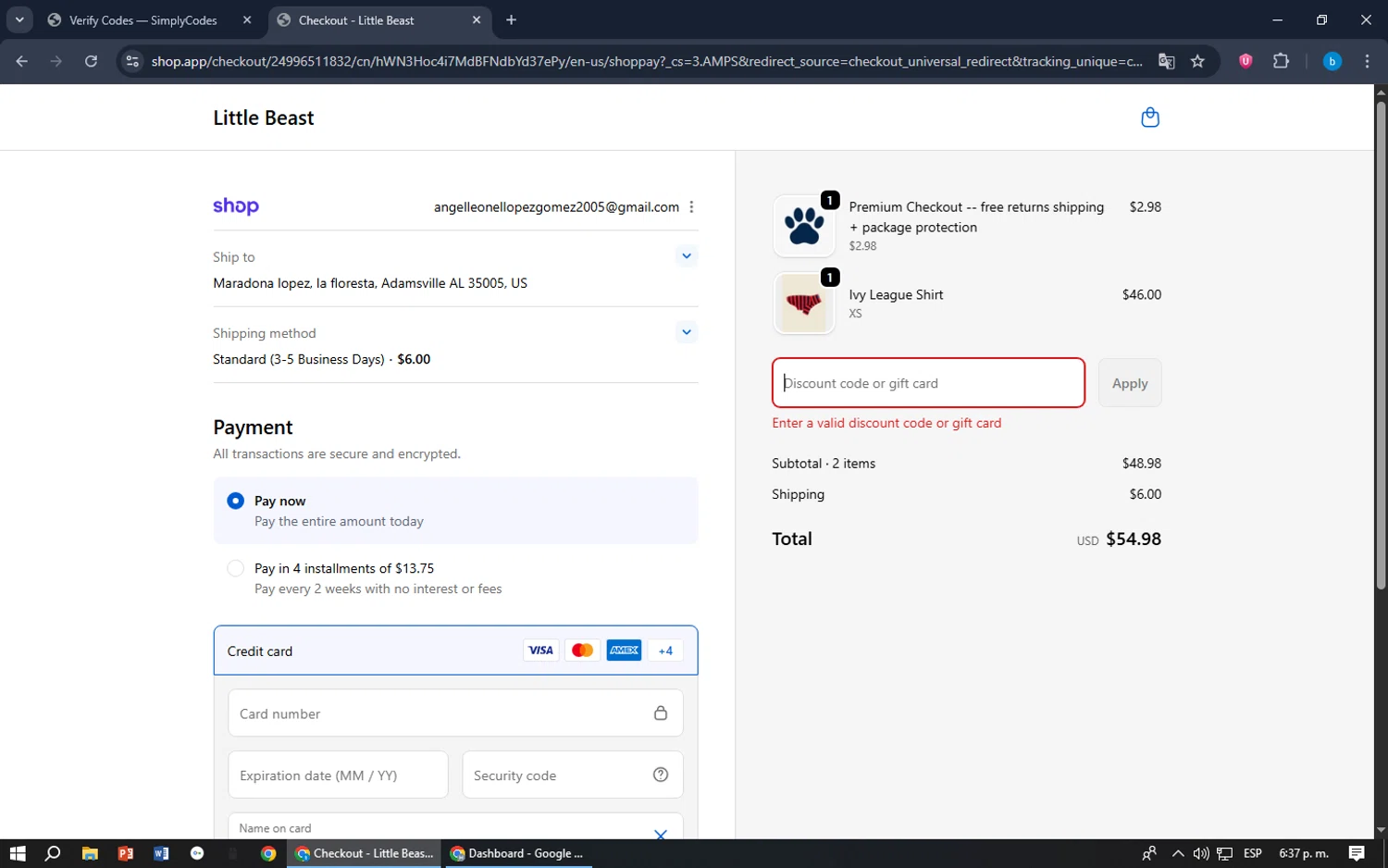Close the Verify Codes tab
Image resolution: width=1388 pixels, height=868 pixels.
247,20
